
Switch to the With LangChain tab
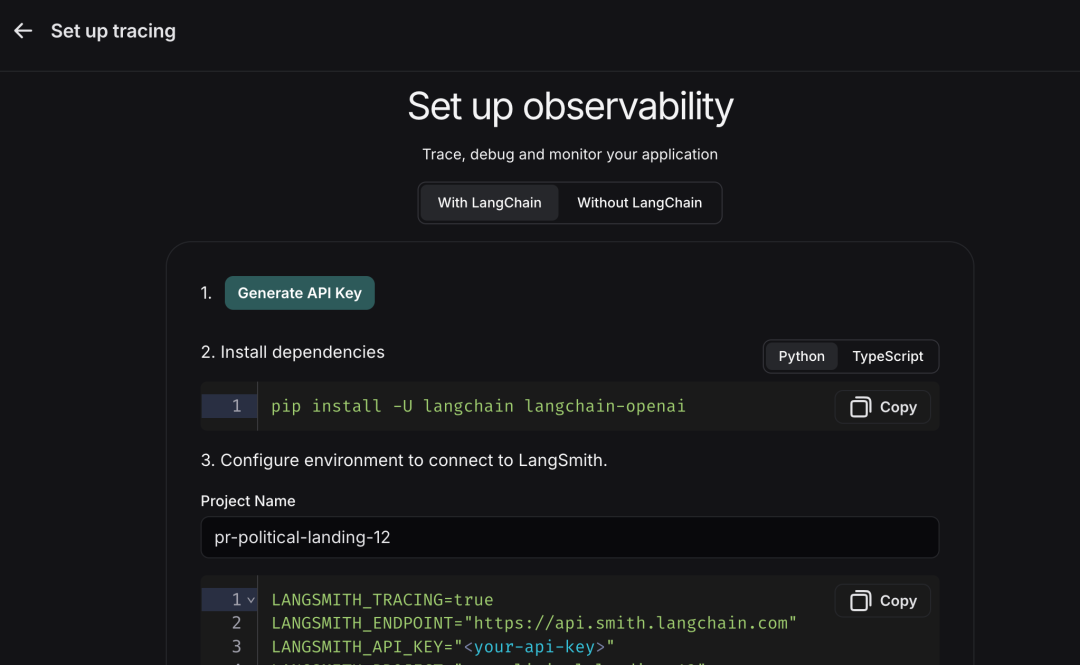pos(489,203)
